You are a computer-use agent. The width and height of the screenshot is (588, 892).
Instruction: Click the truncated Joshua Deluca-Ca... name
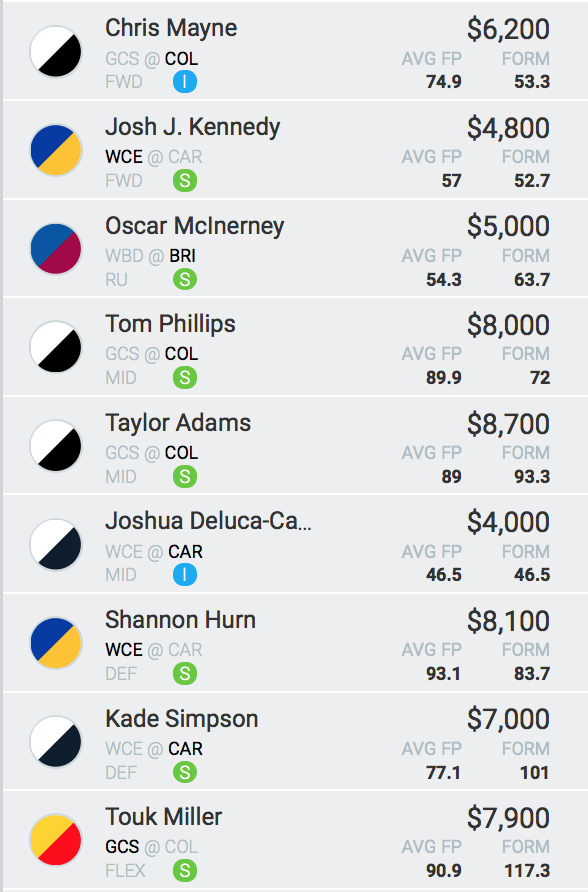208,522
